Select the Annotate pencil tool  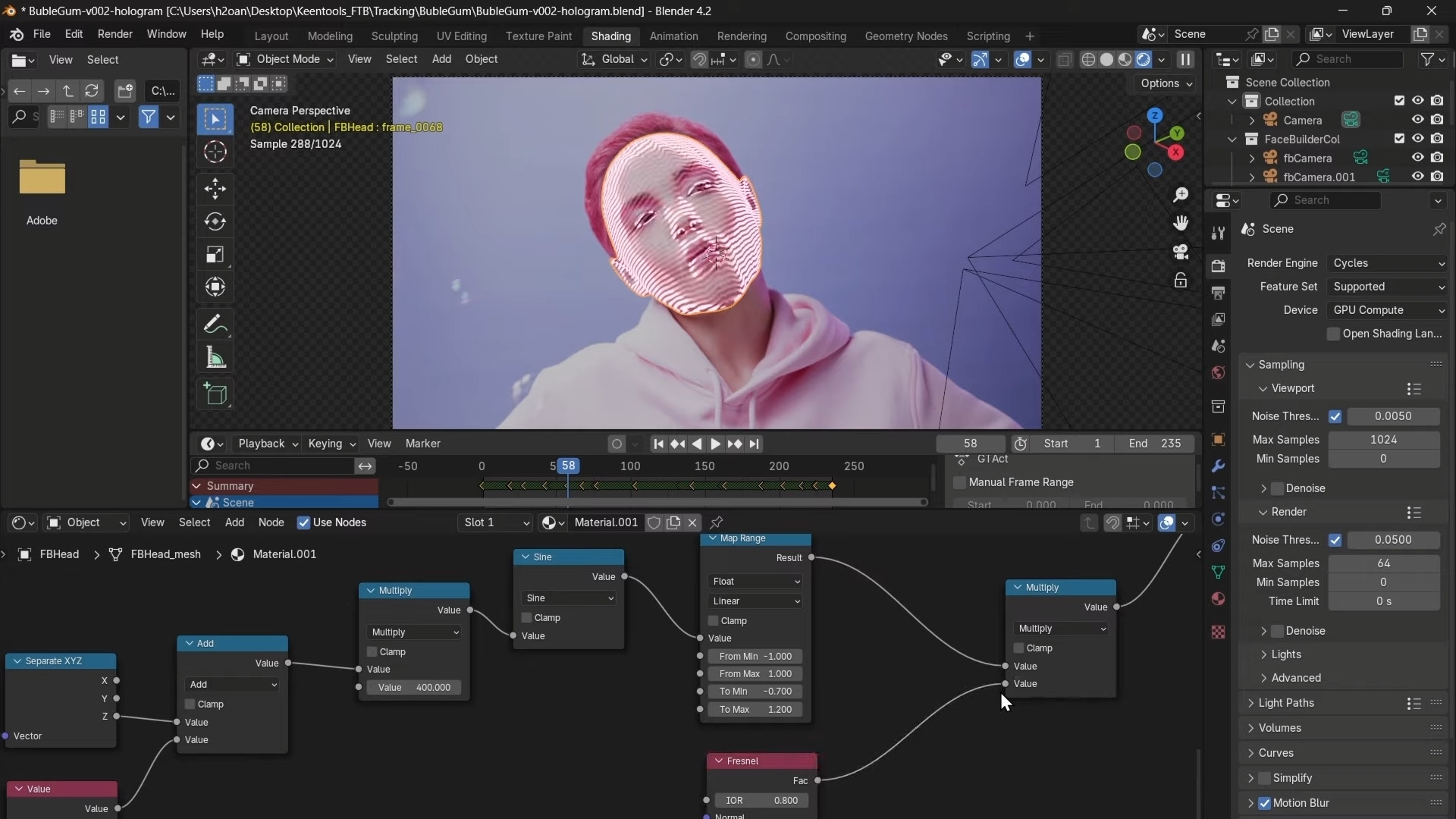coord(215,324)
